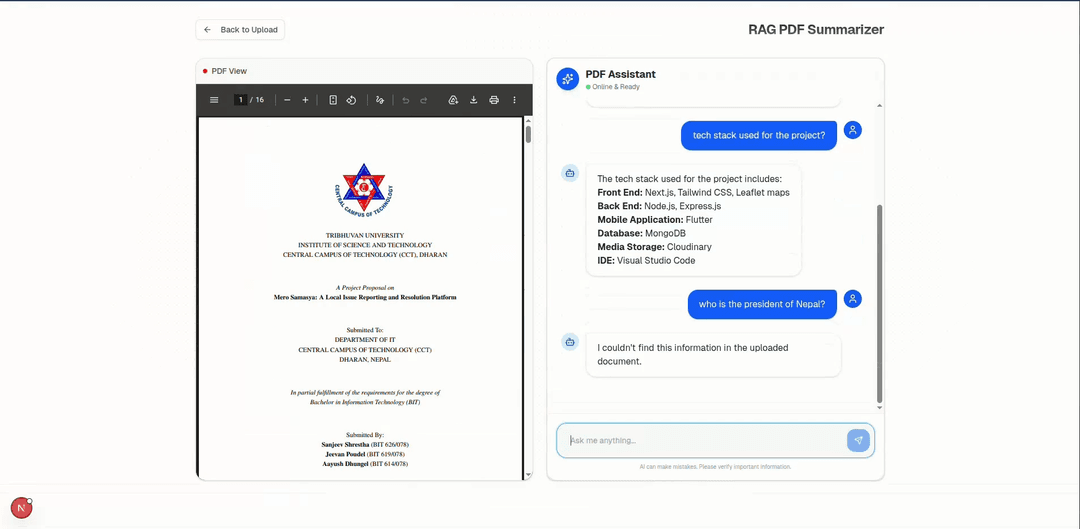Click the Mero Samasya project title

click(365, 298)
